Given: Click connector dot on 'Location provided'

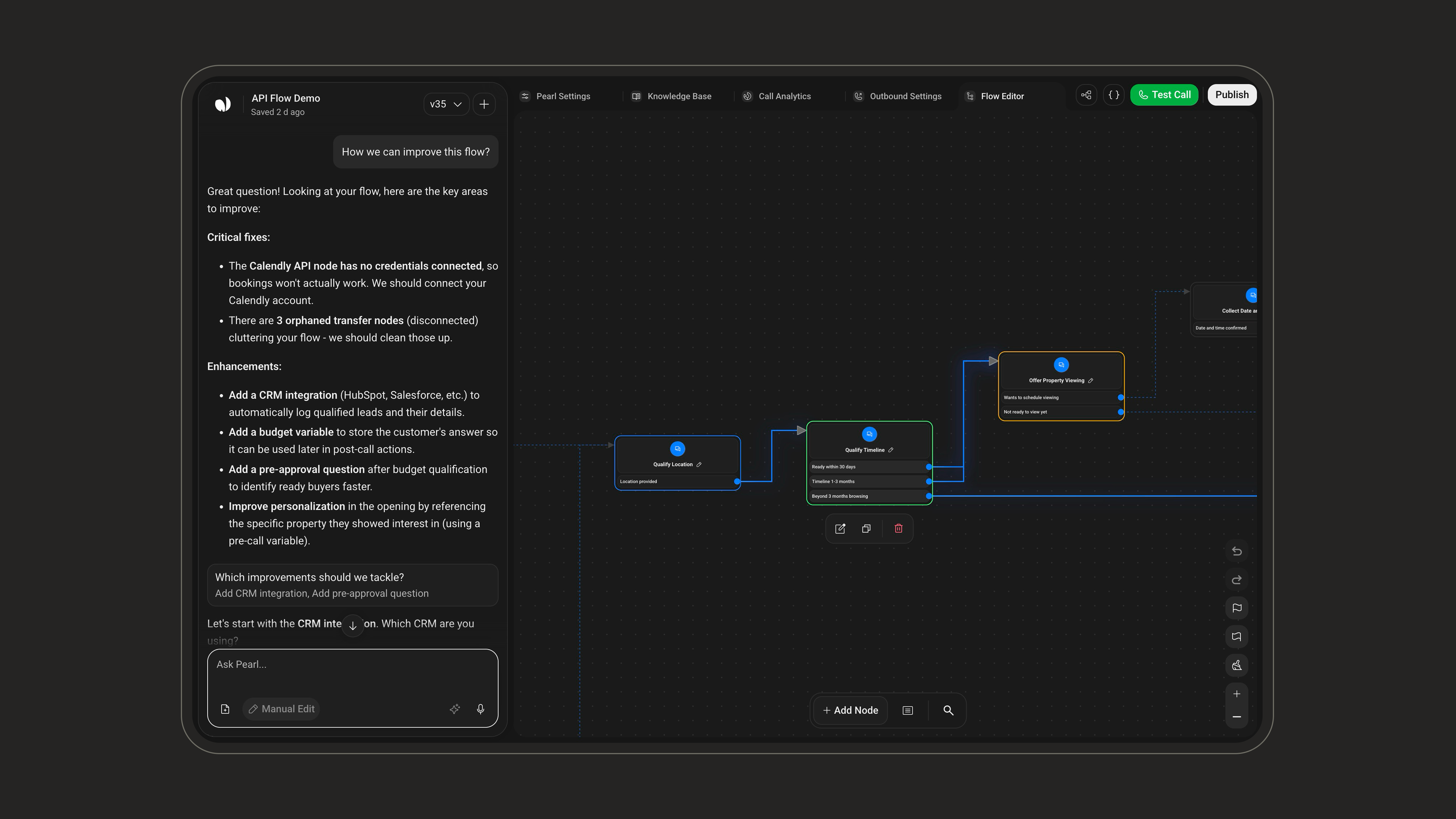Looking at the screenshot, I should click(737, 481).
